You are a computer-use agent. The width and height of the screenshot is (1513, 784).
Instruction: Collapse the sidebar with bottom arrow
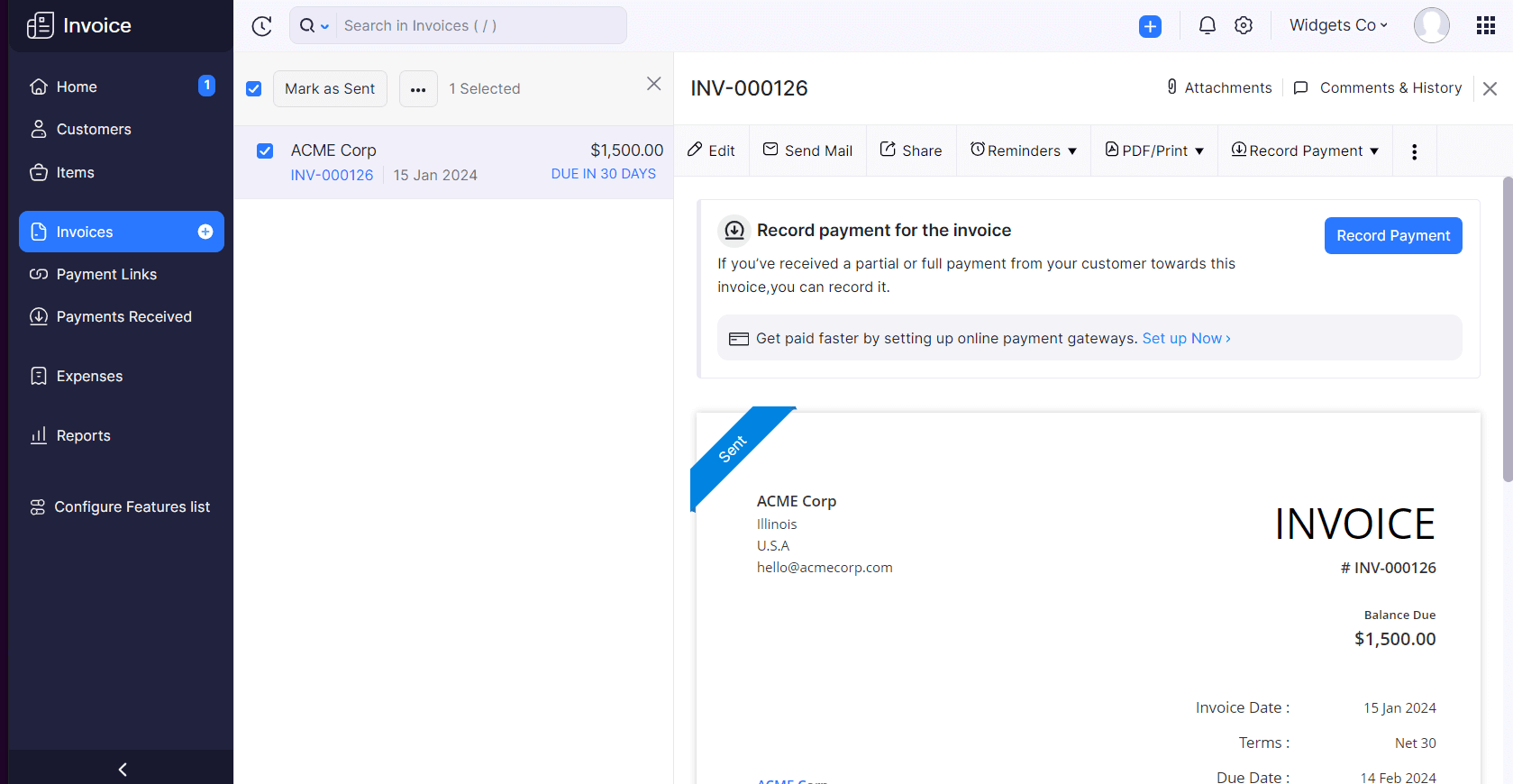coord(122,769)
